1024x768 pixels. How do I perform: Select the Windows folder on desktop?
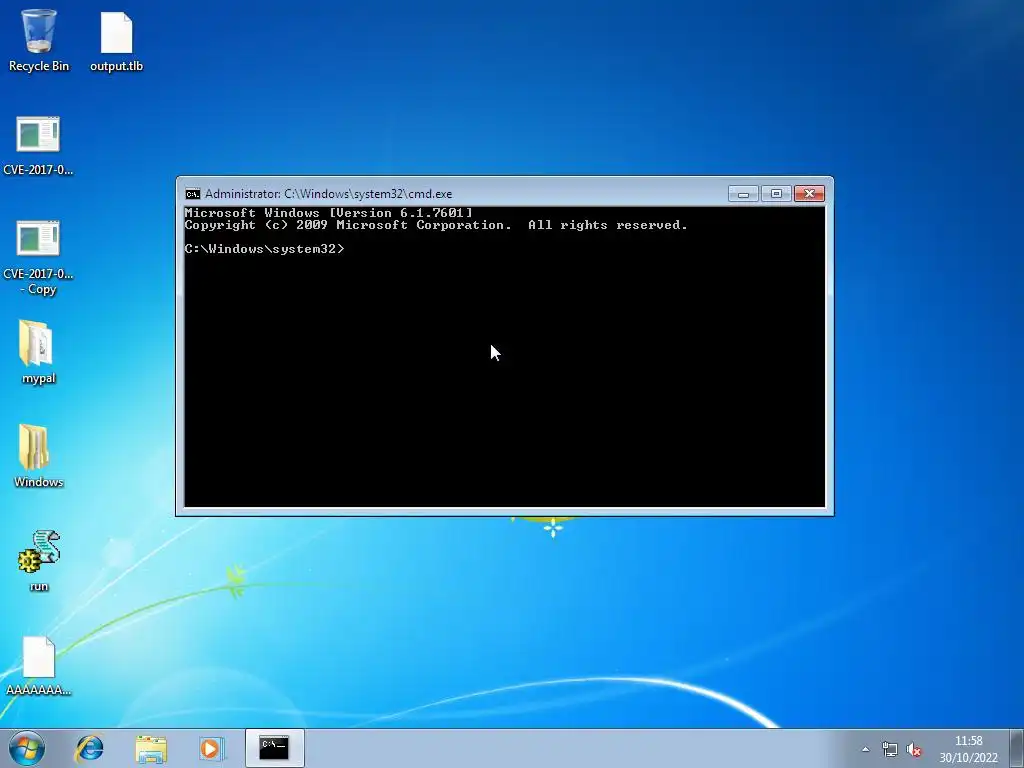[38, 456]
